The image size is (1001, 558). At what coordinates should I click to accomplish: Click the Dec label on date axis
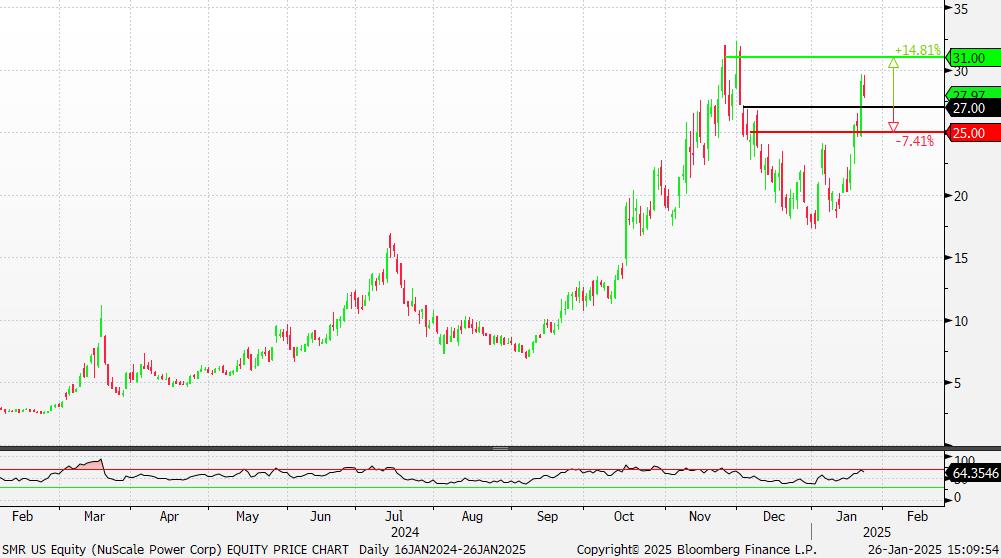[774, 517]
